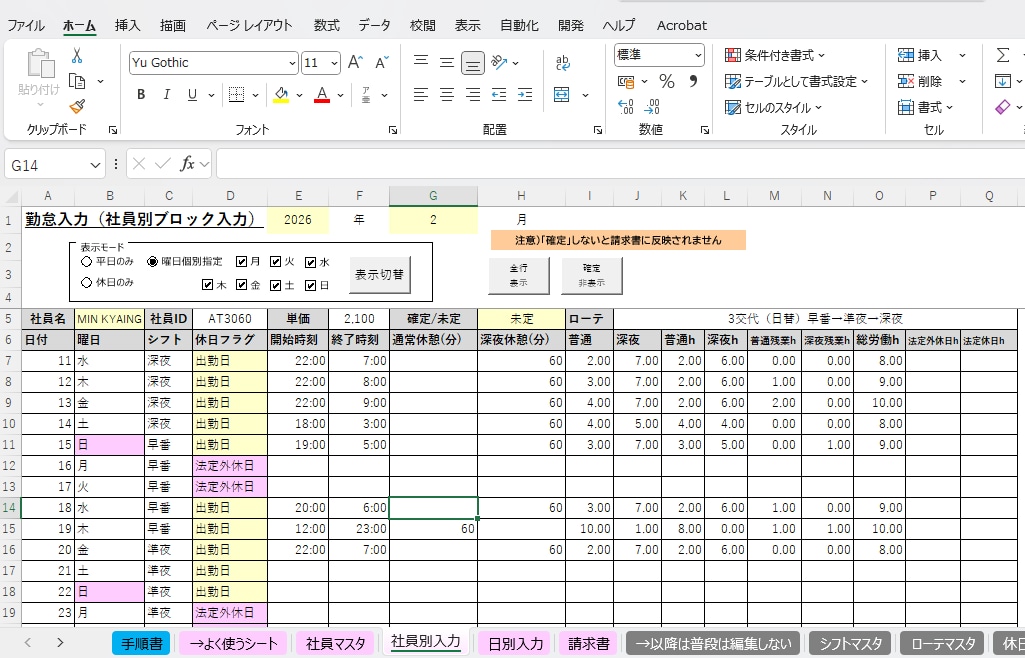Expand fill color dropdown arrow
Screen dimensions: 1025x658
coord(299,95)
